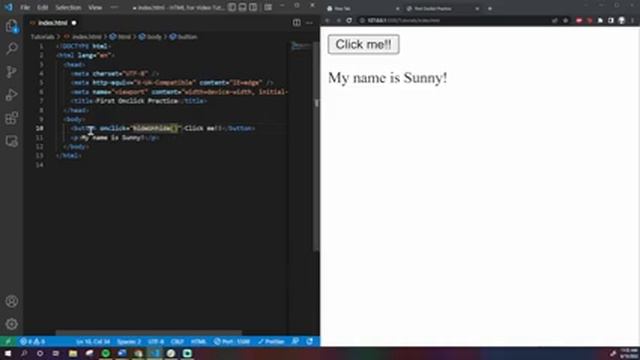Change encoding via UTF-8 status entry
The image size is (640, 360).
click(156, 341)
